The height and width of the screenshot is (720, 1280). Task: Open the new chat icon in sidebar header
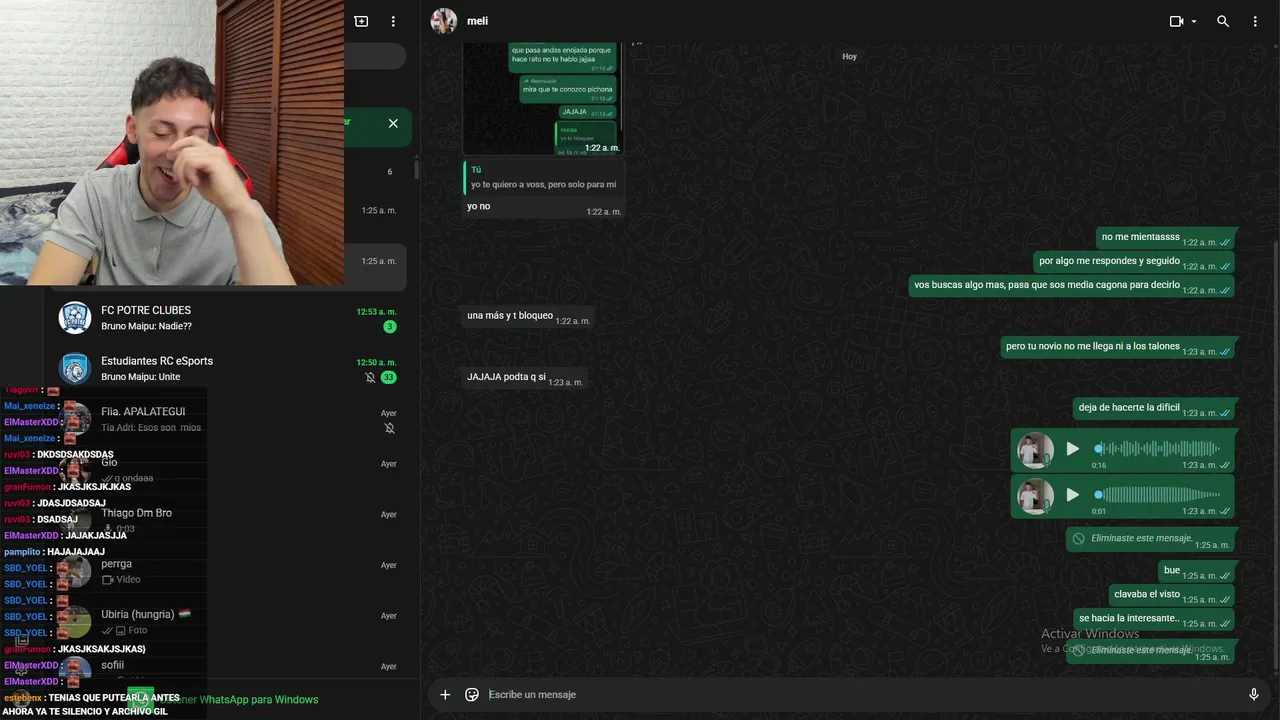click(361, 21)
